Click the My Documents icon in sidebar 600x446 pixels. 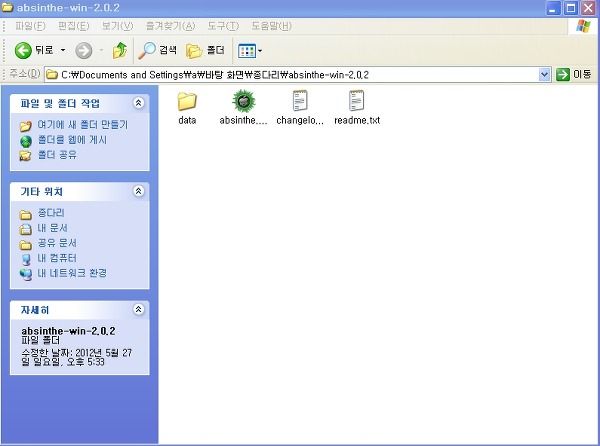[26, 229]
